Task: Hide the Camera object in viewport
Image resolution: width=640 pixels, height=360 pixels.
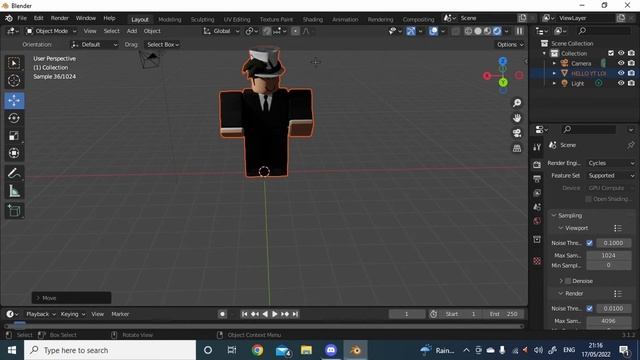Action: [621, 63]
